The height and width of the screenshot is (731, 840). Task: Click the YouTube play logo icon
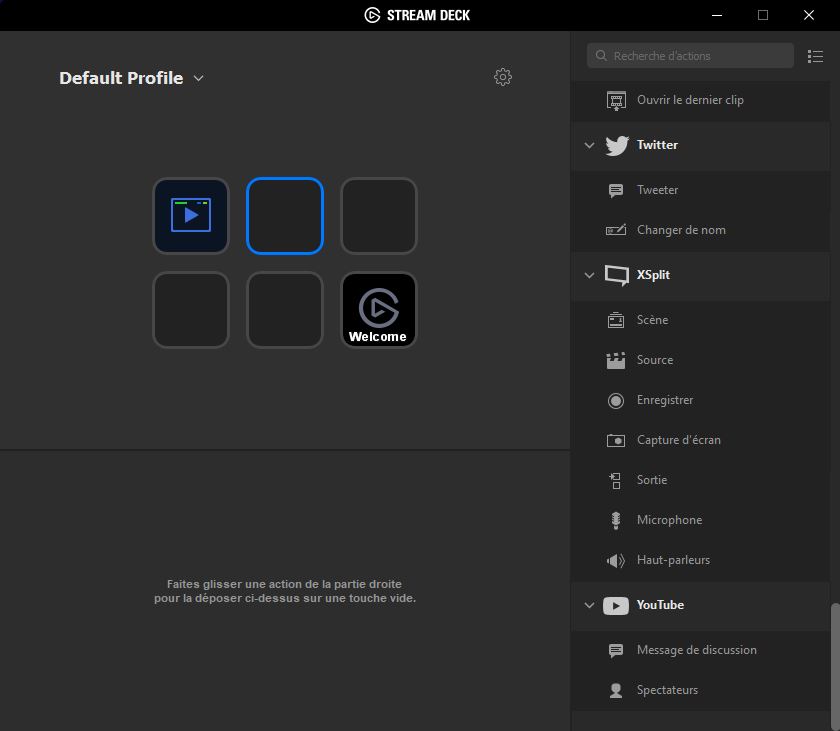[x=616, y=606]
